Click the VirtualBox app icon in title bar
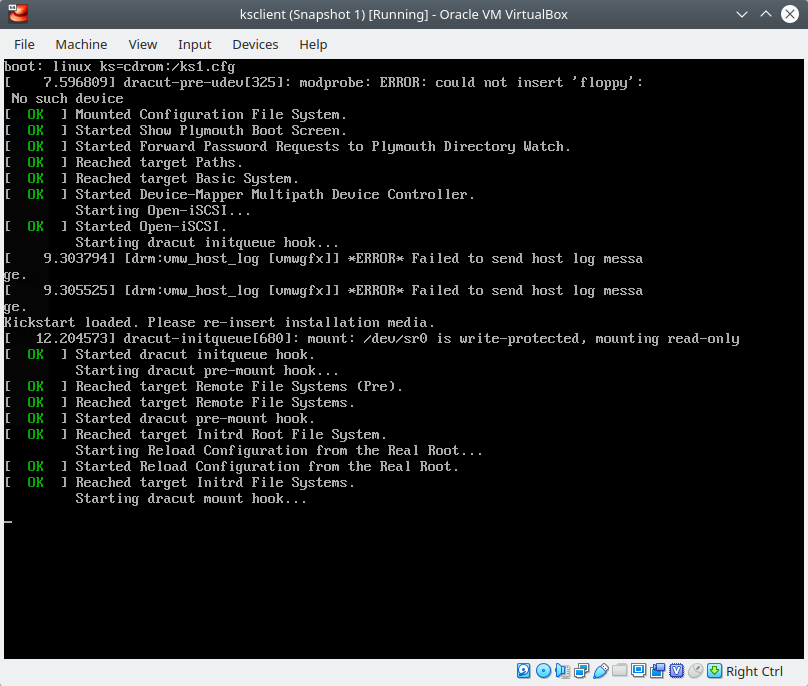The width and height of the screenshot is (808, 686). [x=18, y=14]
